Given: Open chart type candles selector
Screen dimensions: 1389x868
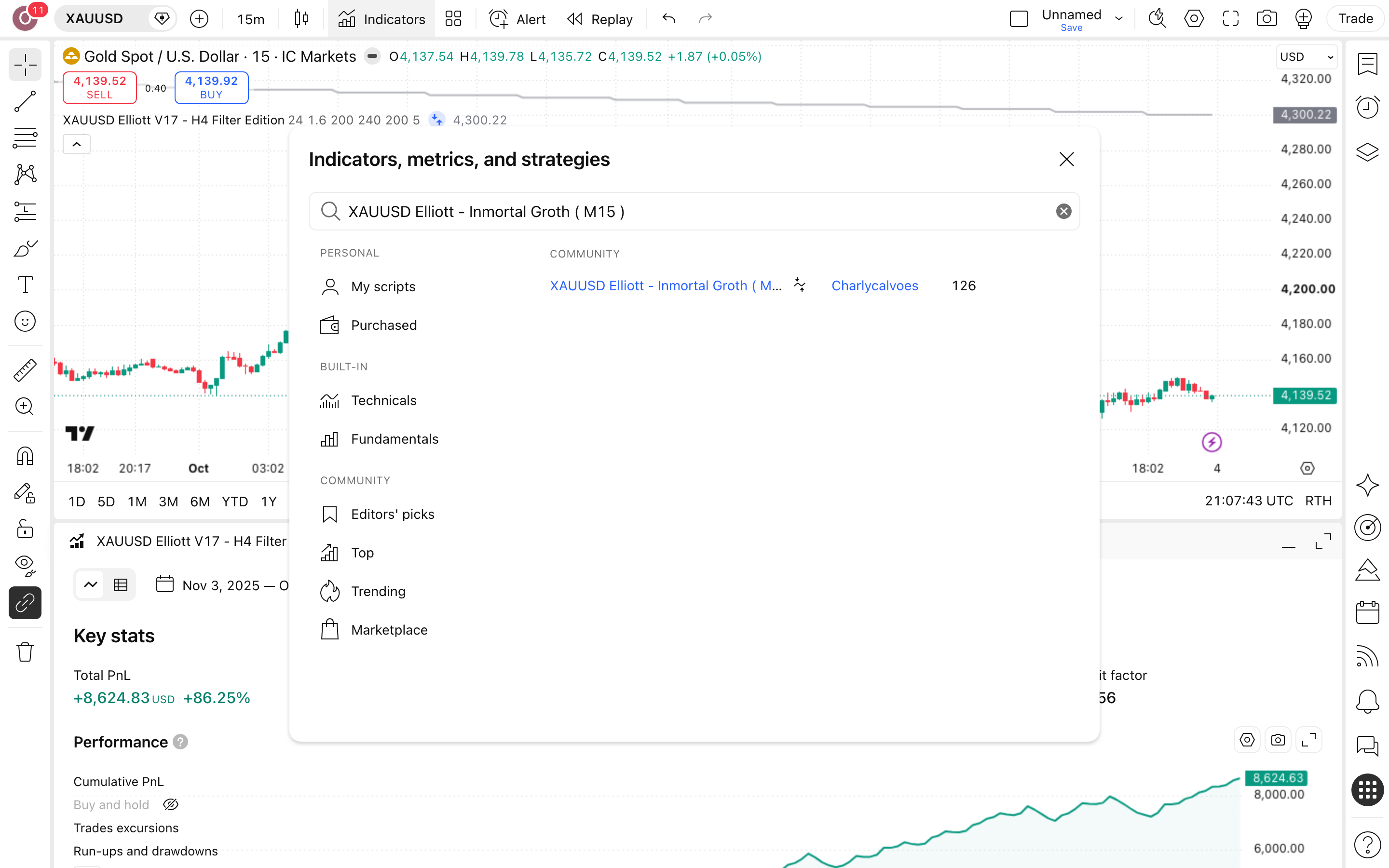Looking at the screenshot, I should click(x=301, y=19).
